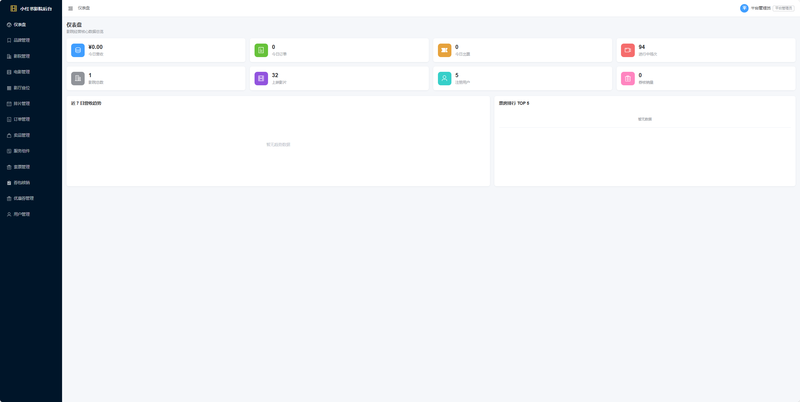Screen dimensions: 800x402
Task: Click the pink icon in the last card
Action: tap(628, 78)
